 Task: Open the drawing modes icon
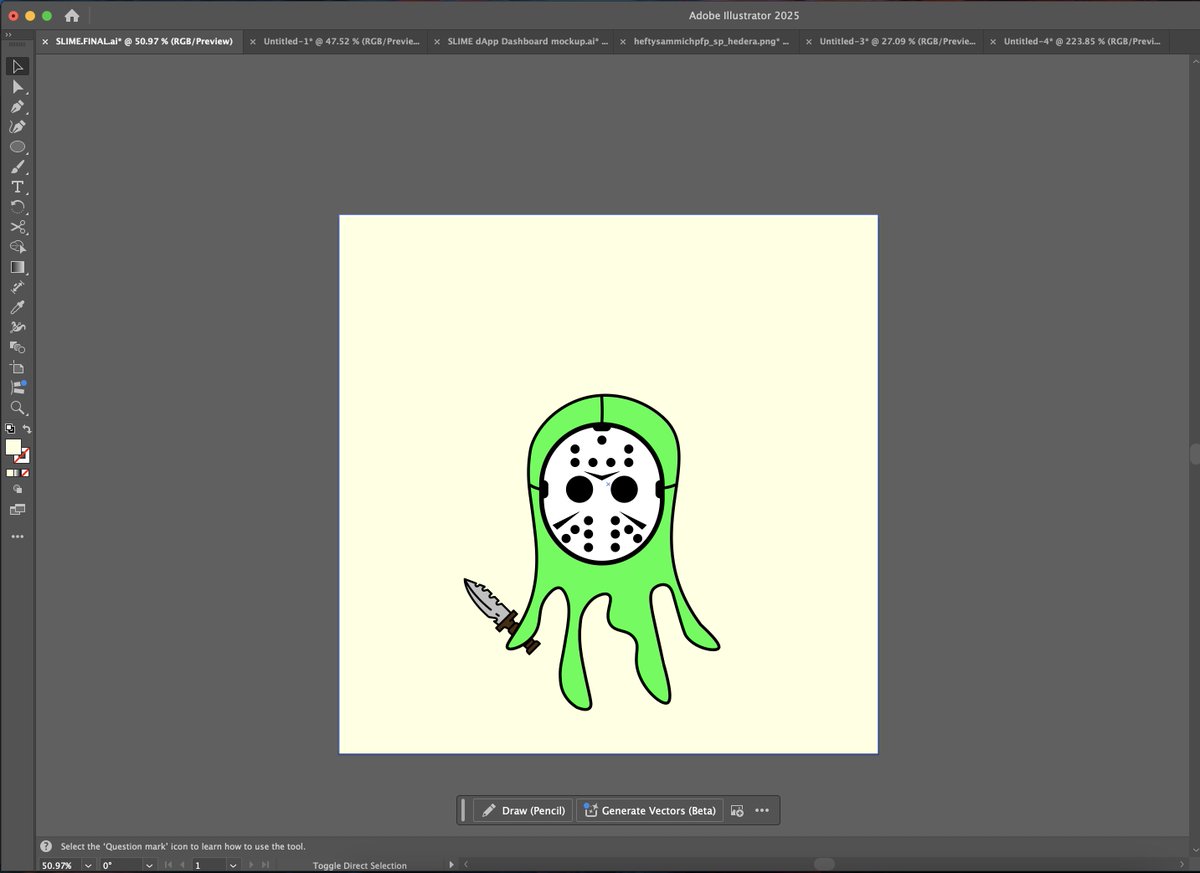[x=17, y=490]
